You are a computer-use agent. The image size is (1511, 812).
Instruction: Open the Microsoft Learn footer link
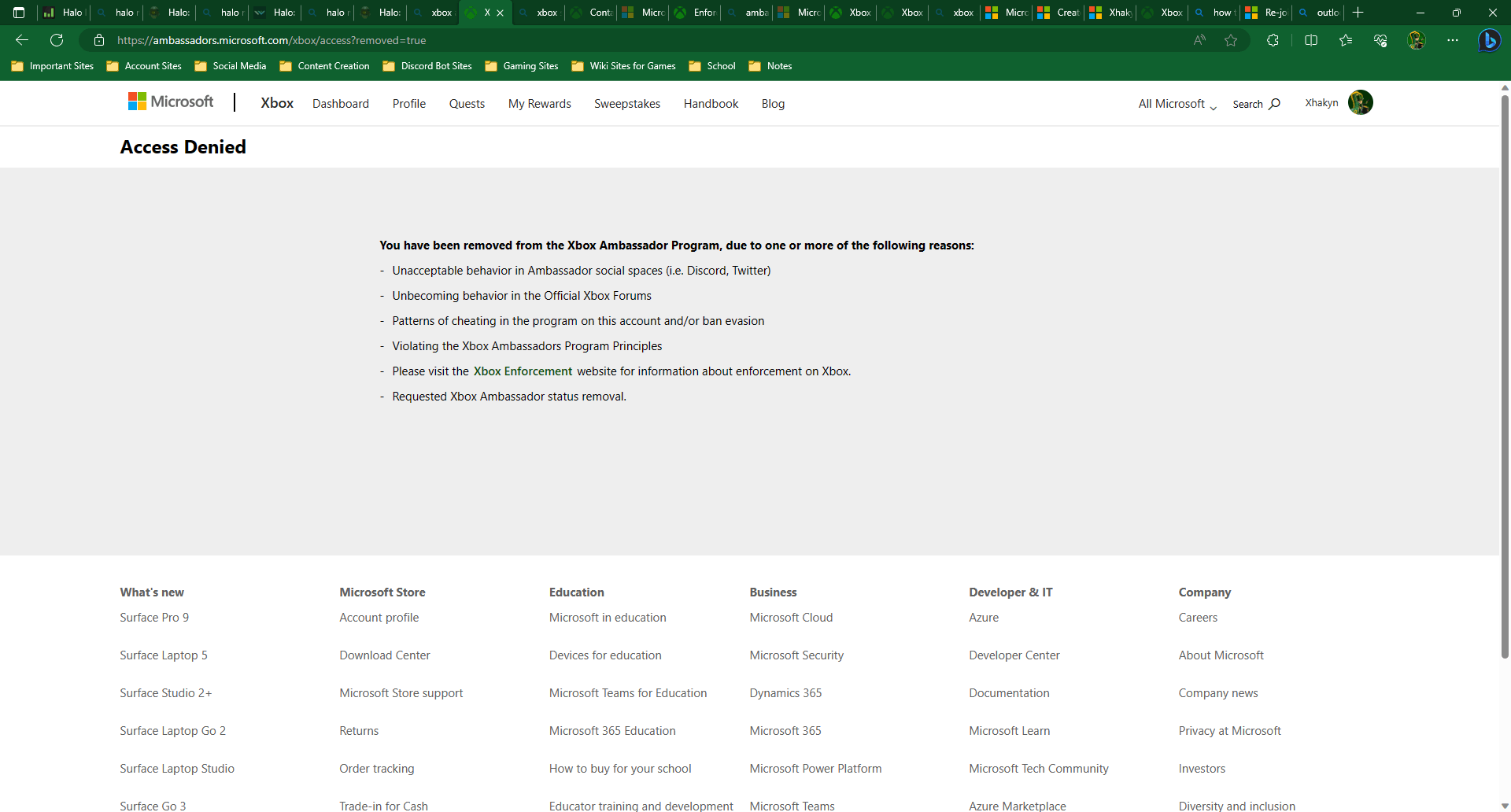(1009, 731)
